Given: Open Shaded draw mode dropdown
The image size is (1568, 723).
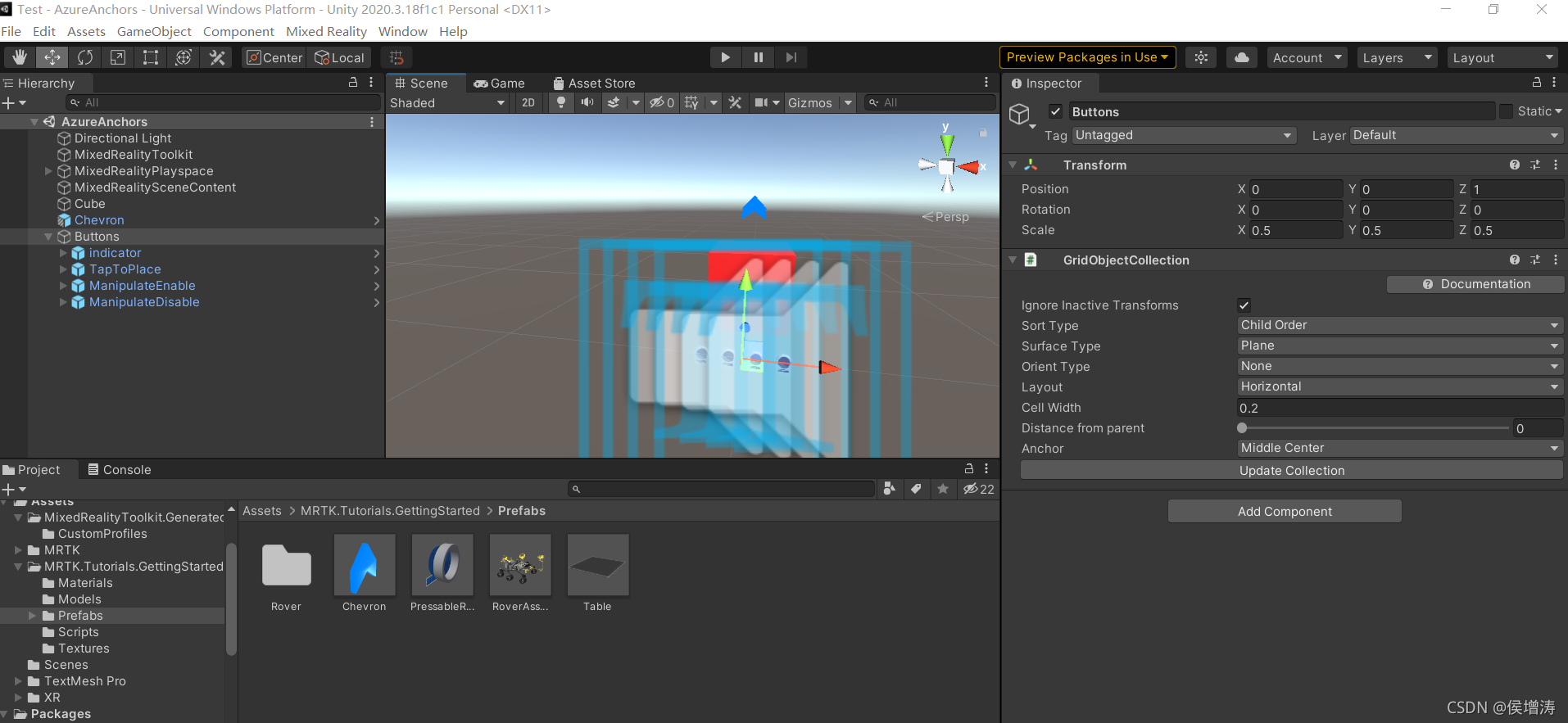Looking at the screenshot, I should click(x=447, y=102).
